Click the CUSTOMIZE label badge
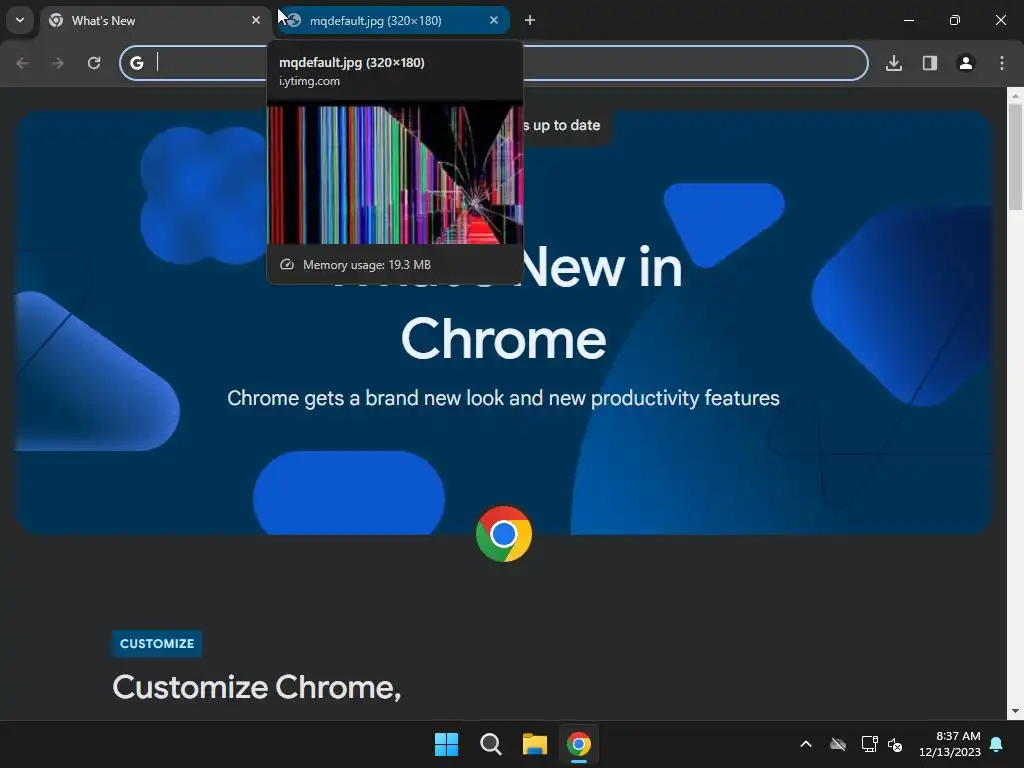This screenshot has height=768, width=1024. coord(157,643)
